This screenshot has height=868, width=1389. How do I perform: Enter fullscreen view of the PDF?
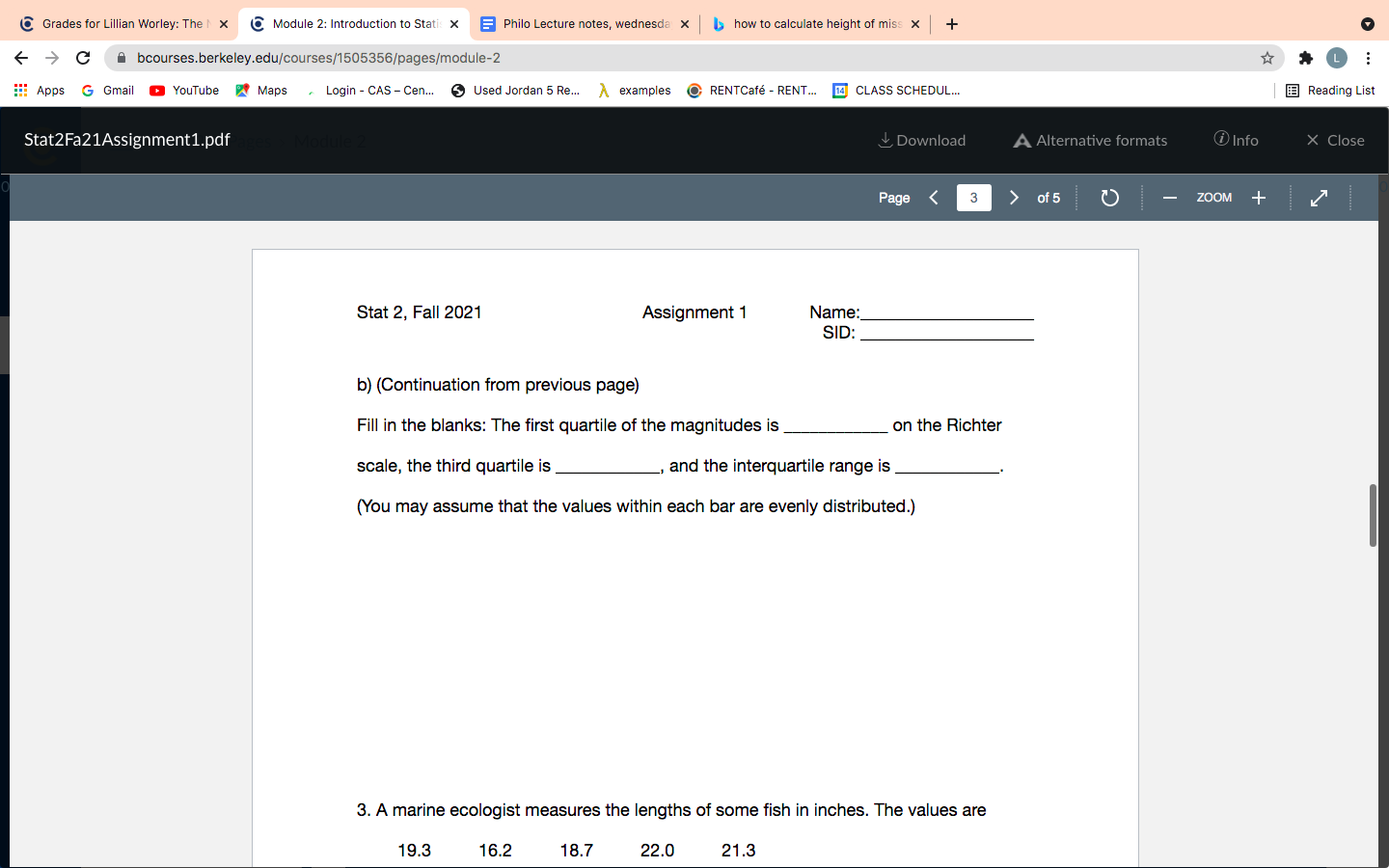coord(1319,198)
